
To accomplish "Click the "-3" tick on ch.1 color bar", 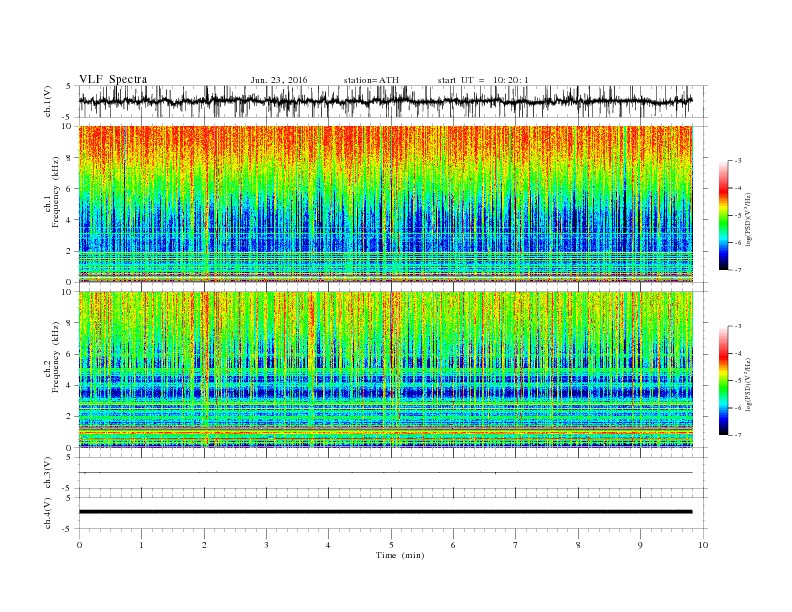I will pos(738,161).
